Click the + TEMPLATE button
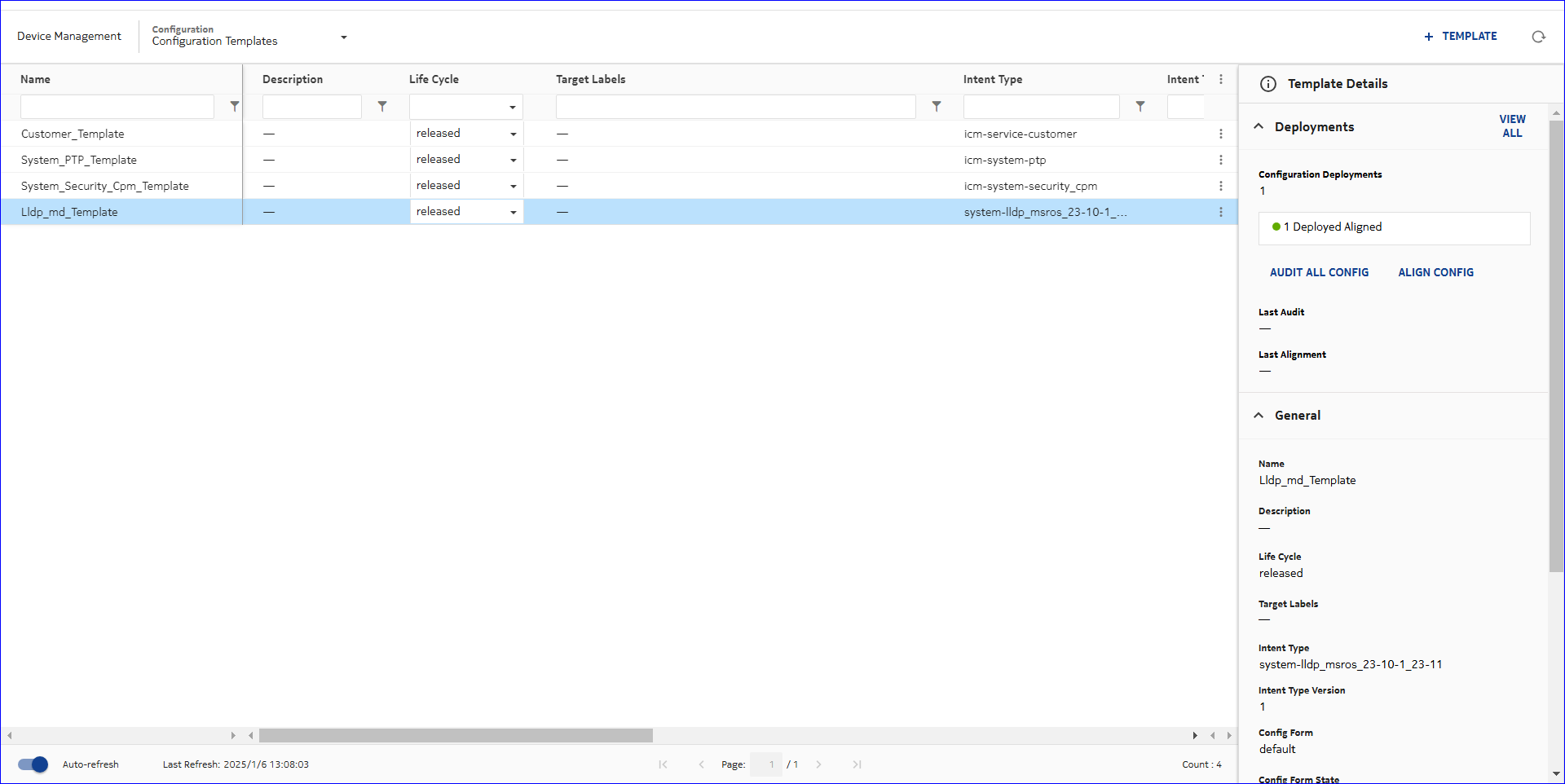Screen dimensions: 1565x784 pyautogui.click(x=1460, y=36)
